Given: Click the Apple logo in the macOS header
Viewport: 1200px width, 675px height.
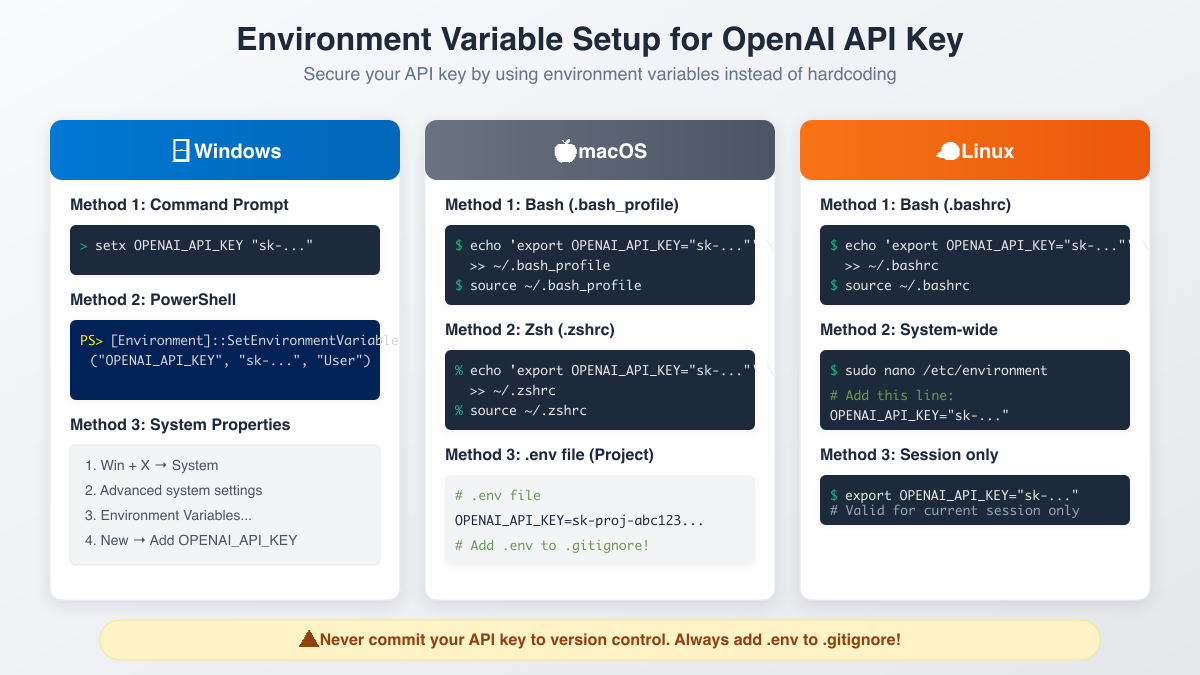Looking at the screenshot, I should pos(564,149).
